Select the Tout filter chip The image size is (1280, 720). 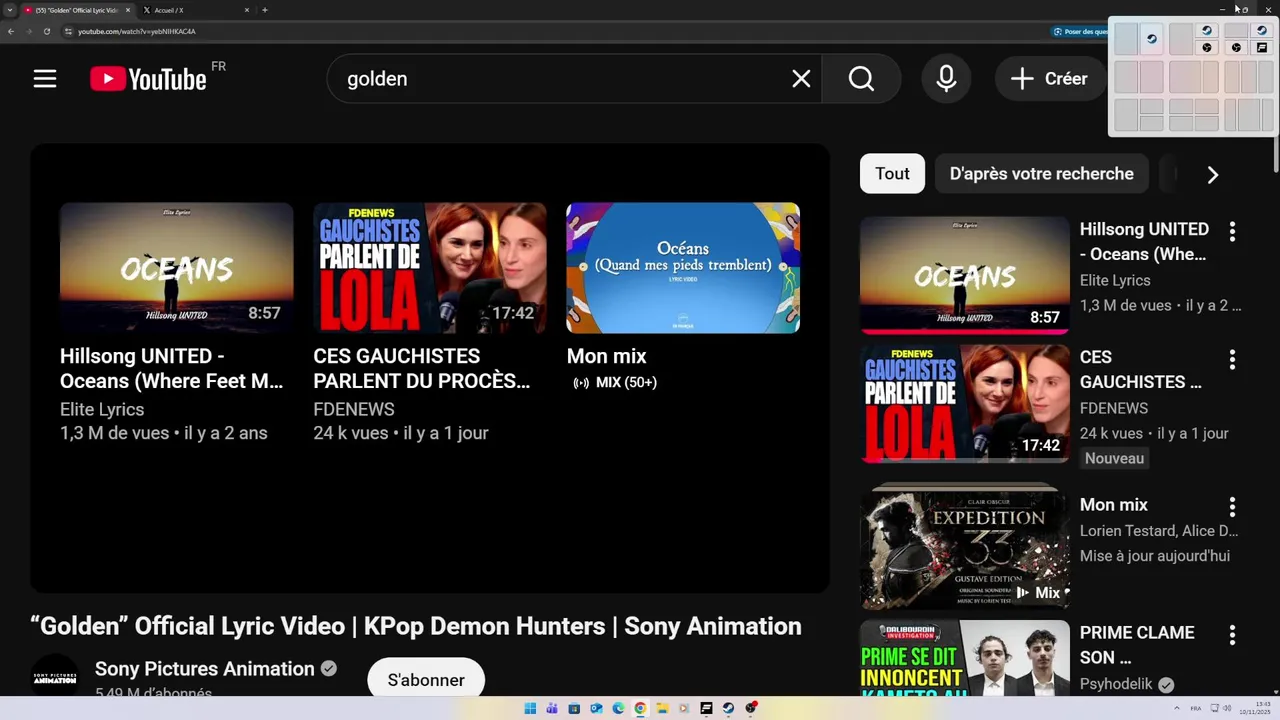click(x=892, y=174)
